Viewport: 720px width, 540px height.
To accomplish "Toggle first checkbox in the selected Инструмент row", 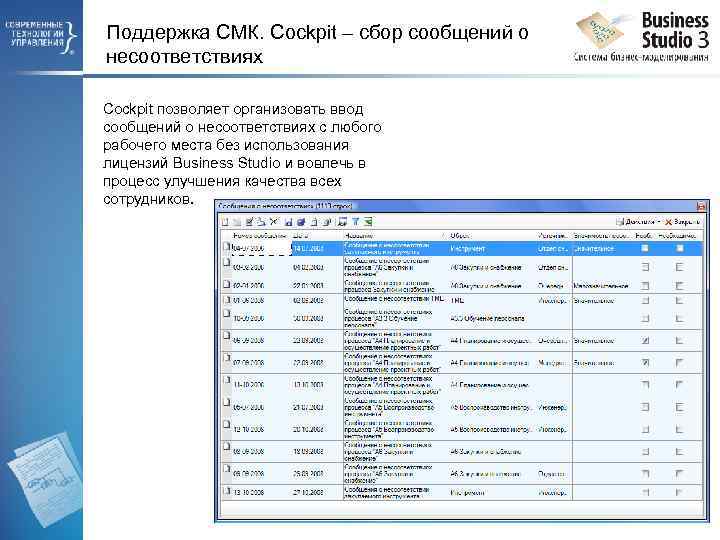I will [x=645, y=248].
